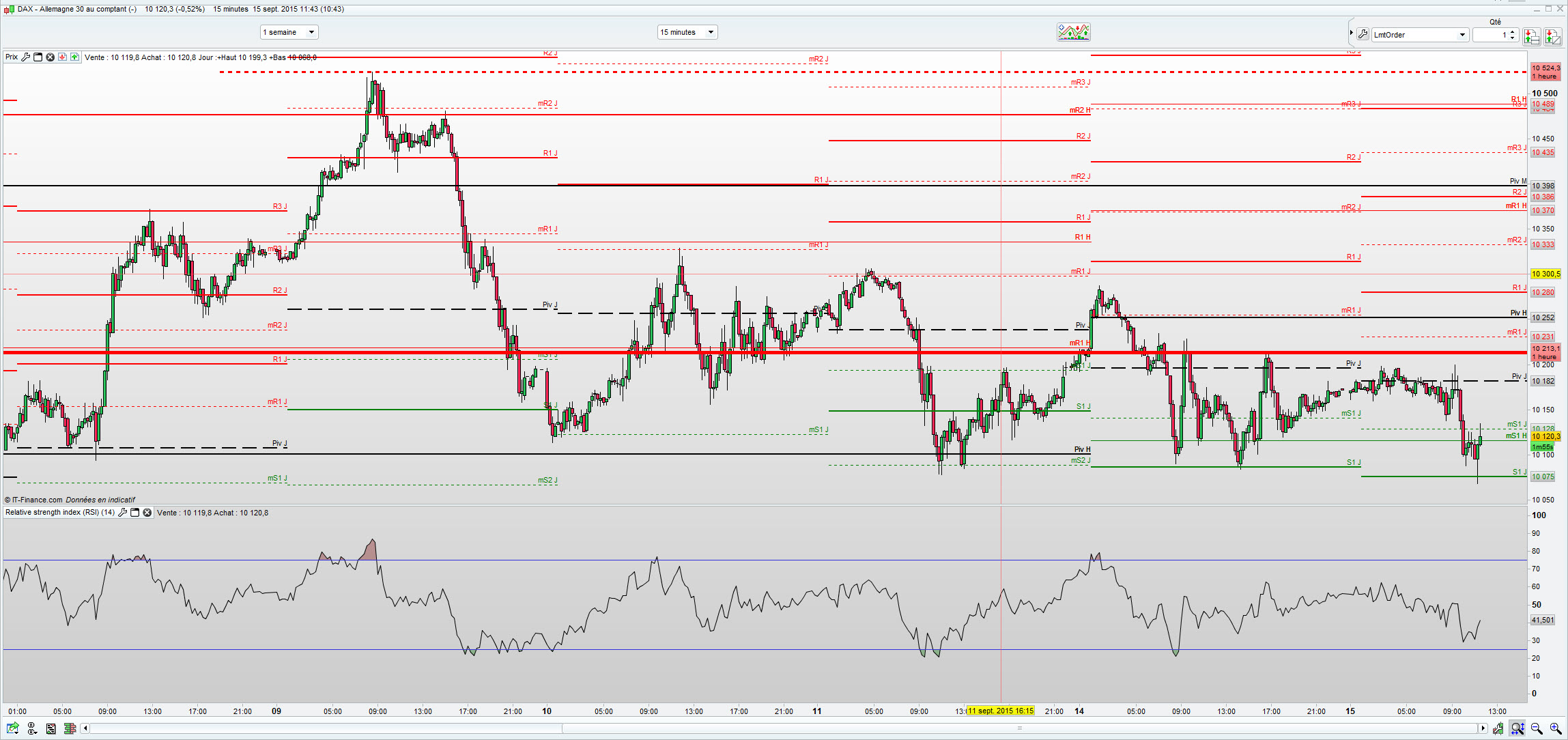
Task: Toggle the auto-zoom magnifier button
Action: pos(1517,728)
